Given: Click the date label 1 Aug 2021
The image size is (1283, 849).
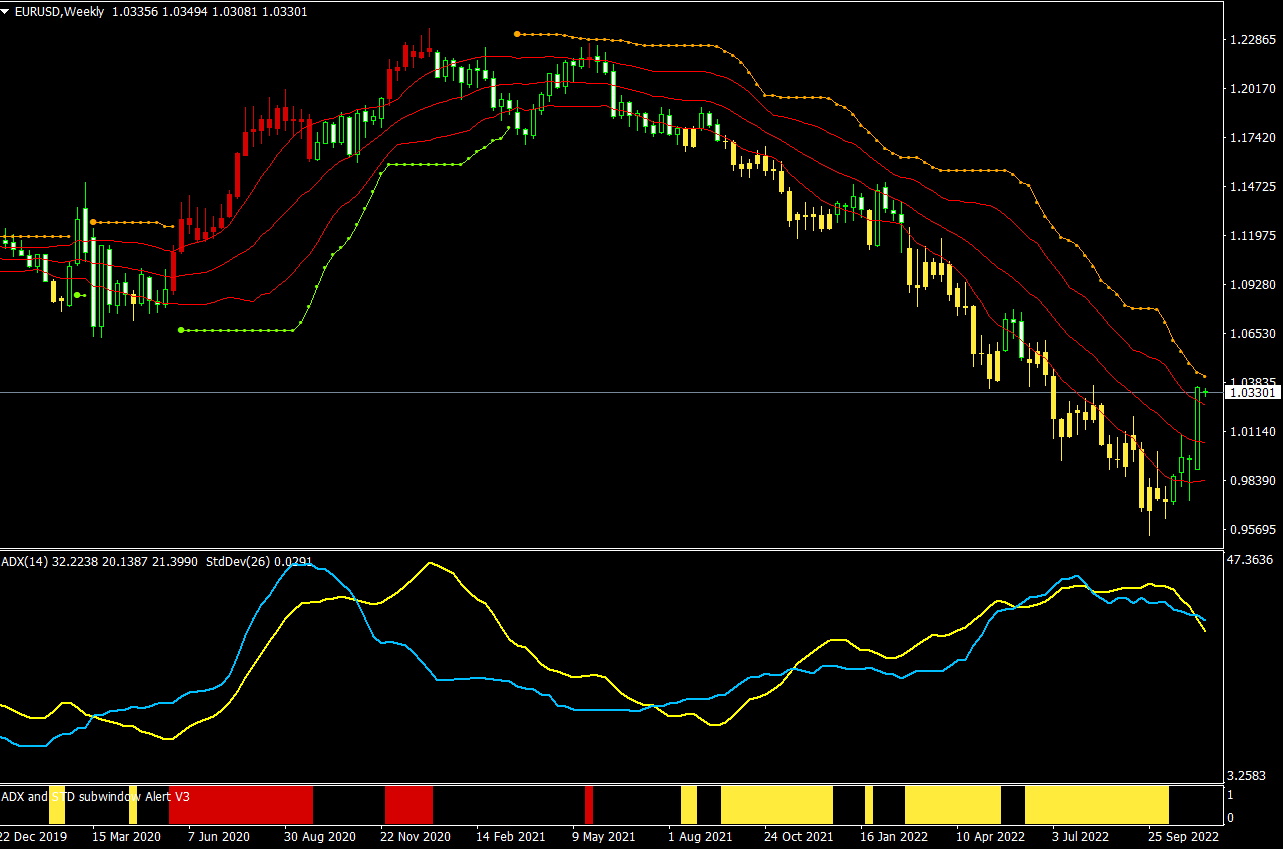Looking at the screenshot, I should [x=700, y=836].
